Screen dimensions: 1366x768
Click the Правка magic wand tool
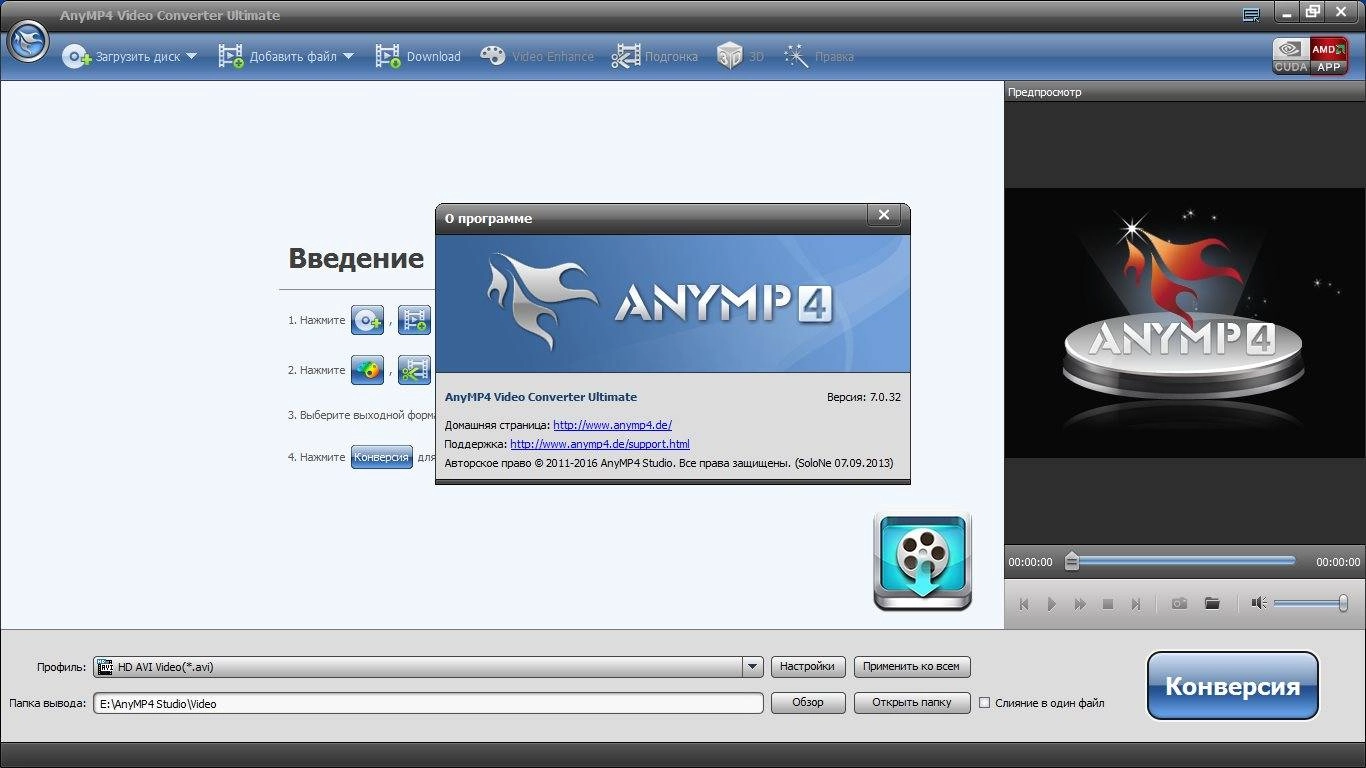(x=819, y=57)
